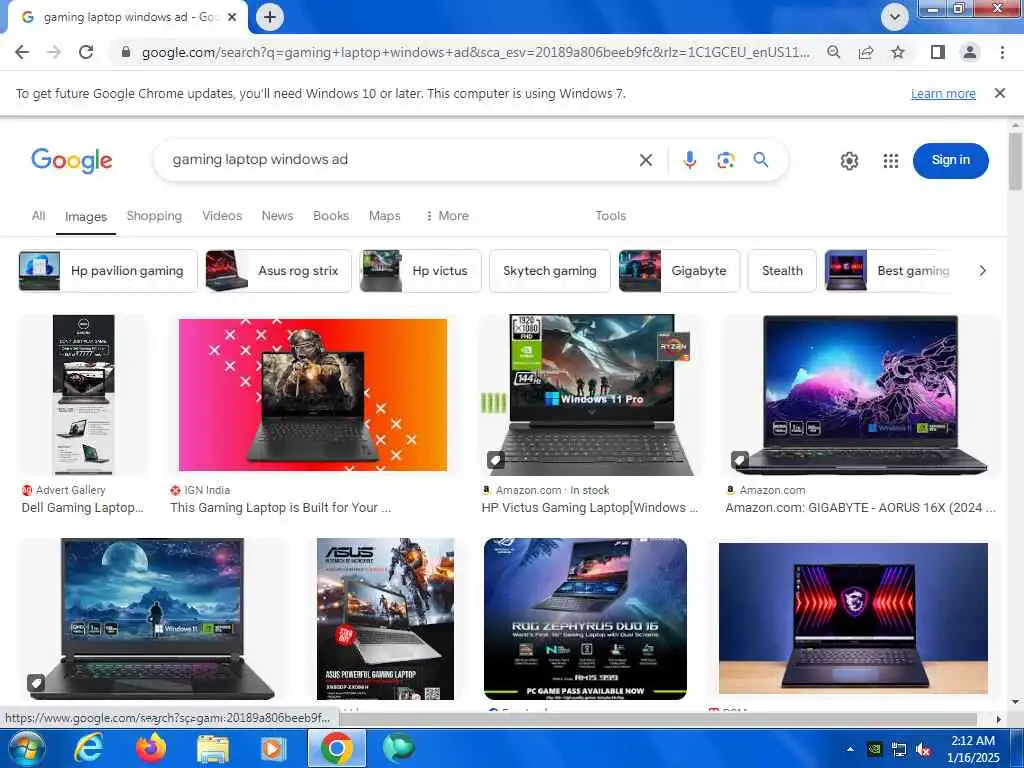1024x768 pixels.
Task: Filter by Gigabyte chip
Action: point(679,271)
